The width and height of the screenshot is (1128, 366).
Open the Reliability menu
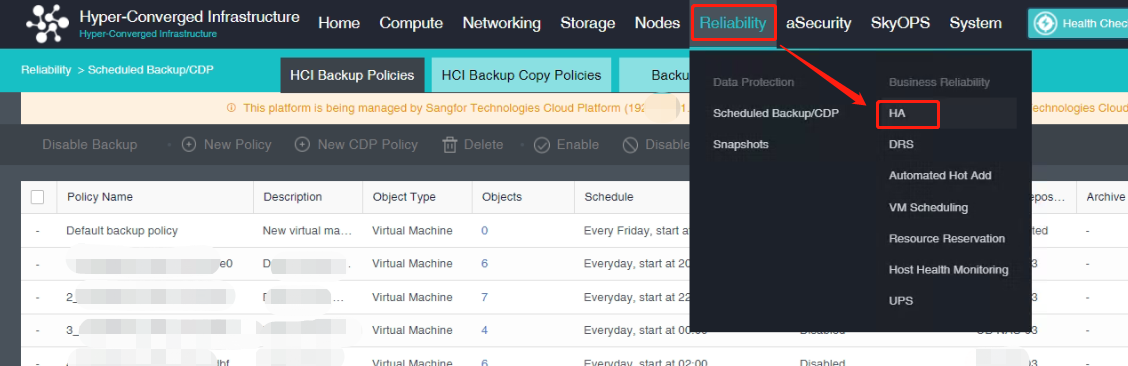[733, 23]
